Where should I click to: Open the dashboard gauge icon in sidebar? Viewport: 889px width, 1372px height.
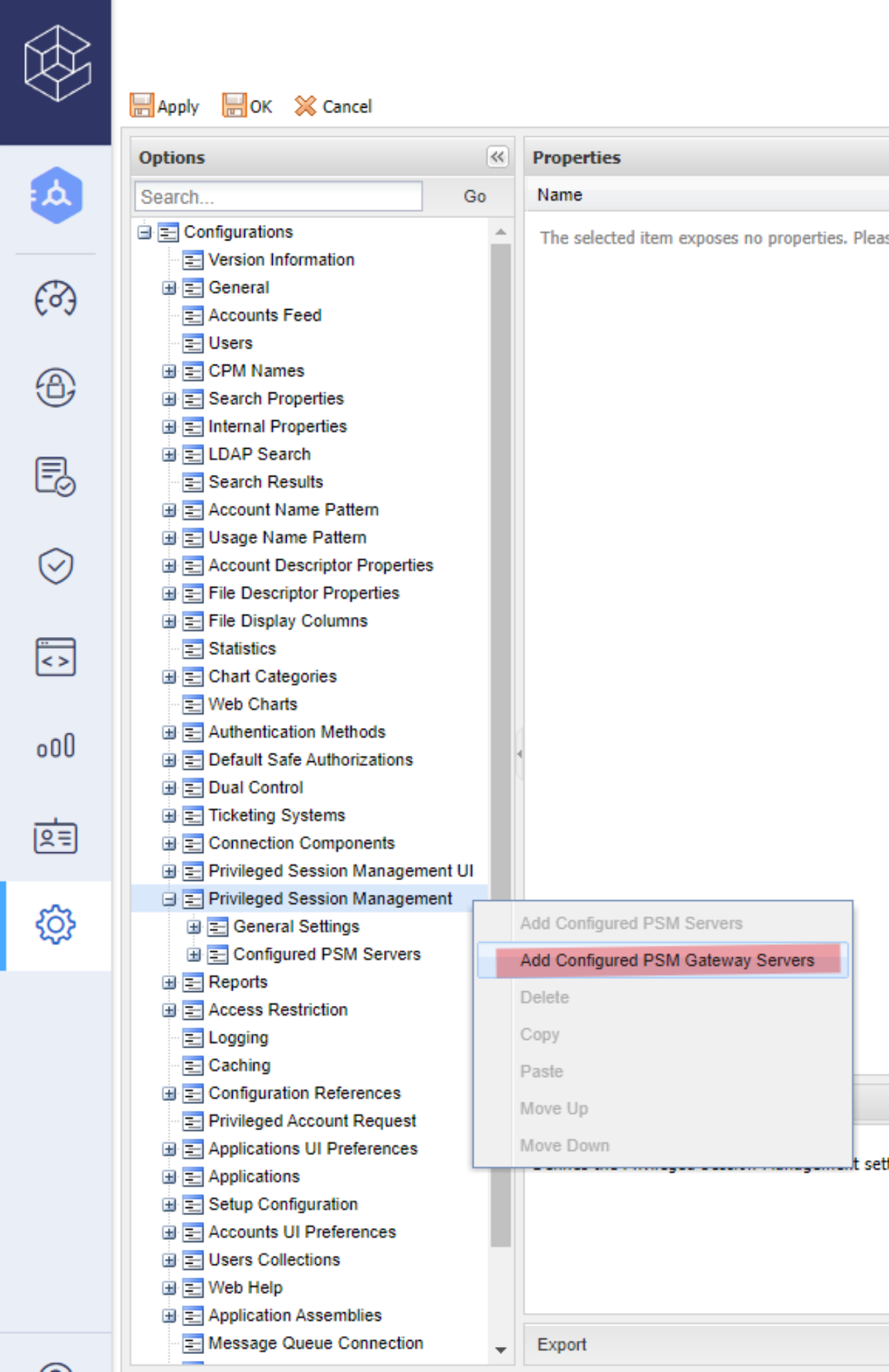[56, 299]
